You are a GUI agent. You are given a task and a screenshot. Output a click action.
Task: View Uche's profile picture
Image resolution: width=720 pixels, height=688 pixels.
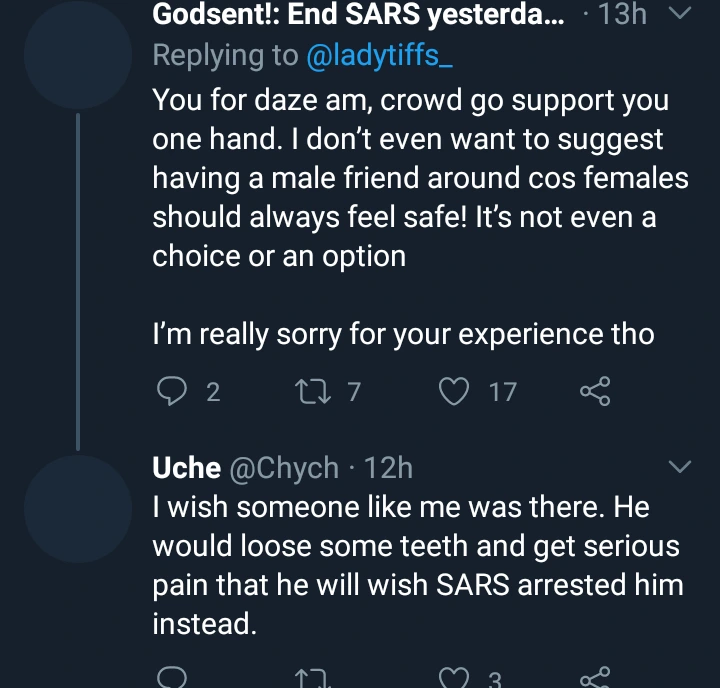pyautogui.click(x=78, y=504)
